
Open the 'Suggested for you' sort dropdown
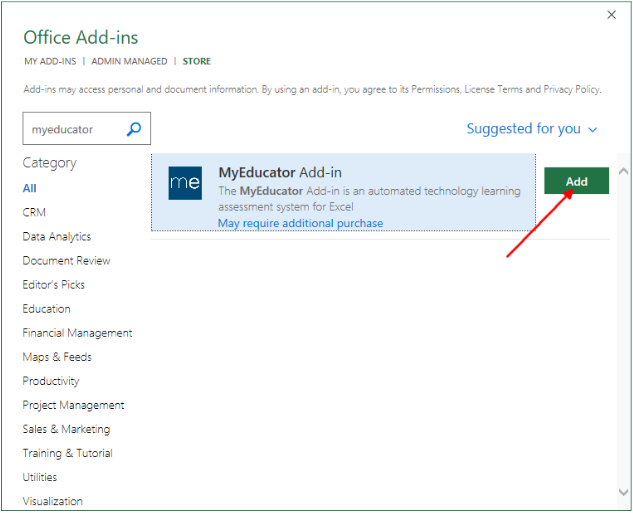click(x=531, y=129)
